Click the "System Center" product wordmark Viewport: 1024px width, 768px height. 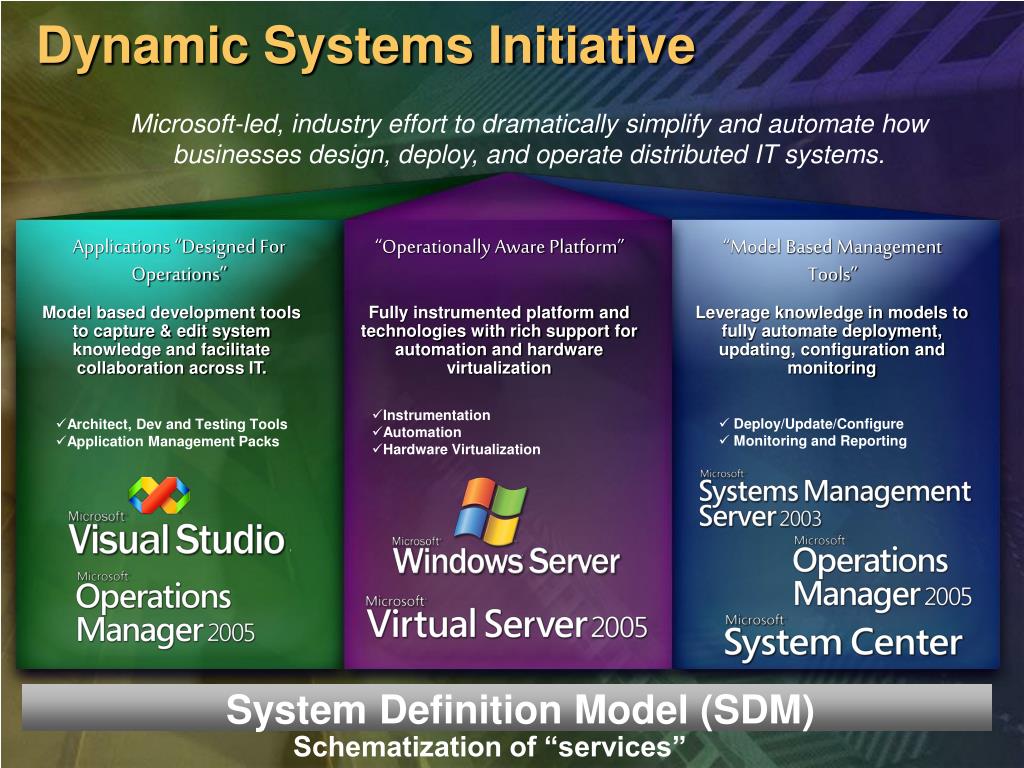point(843,638)
